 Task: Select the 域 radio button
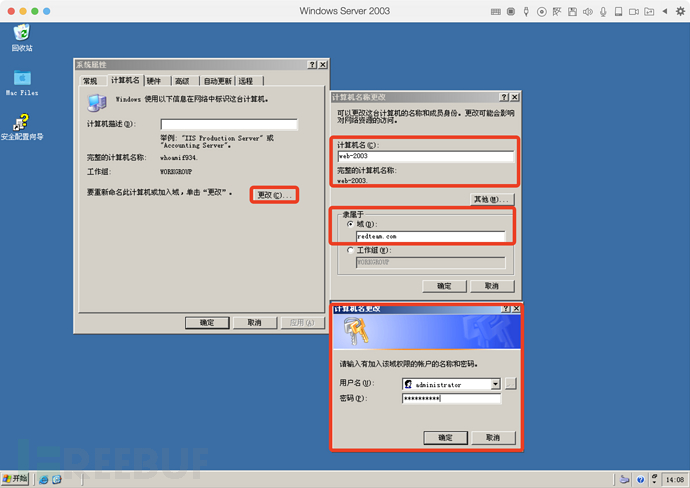point(350,224)
